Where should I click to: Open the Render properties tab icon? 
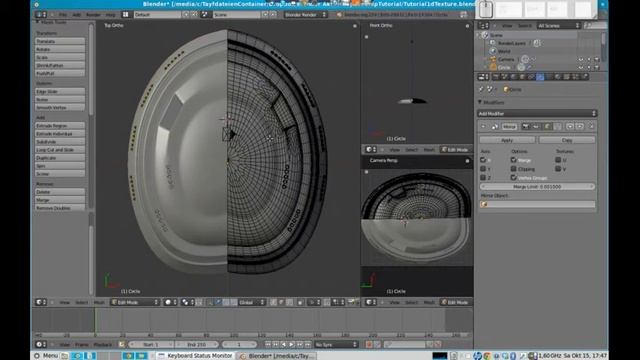point(496,77)
